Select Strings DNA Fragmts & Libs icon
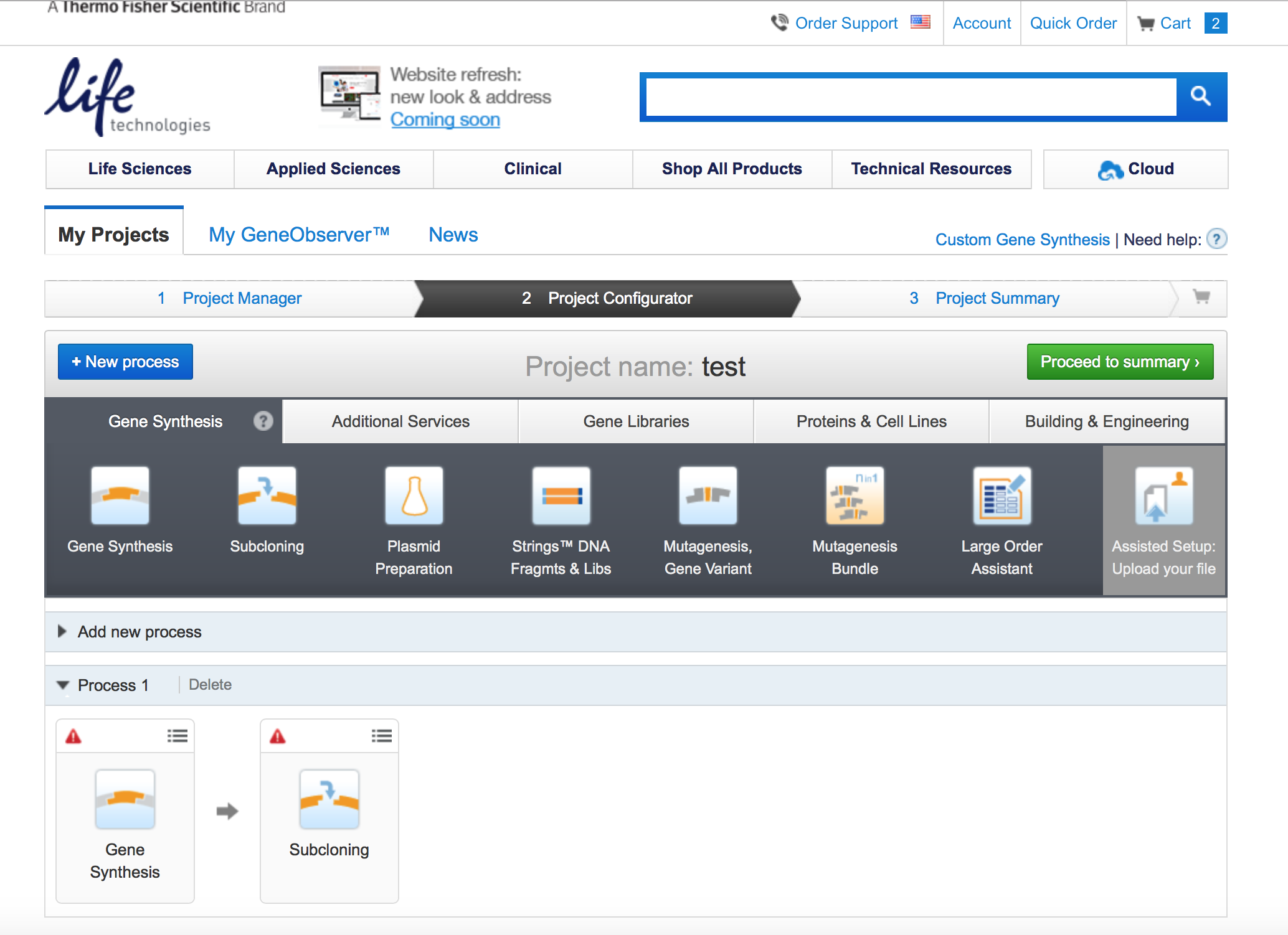This screenshot has width=1288, height=935. click(561, 496)
